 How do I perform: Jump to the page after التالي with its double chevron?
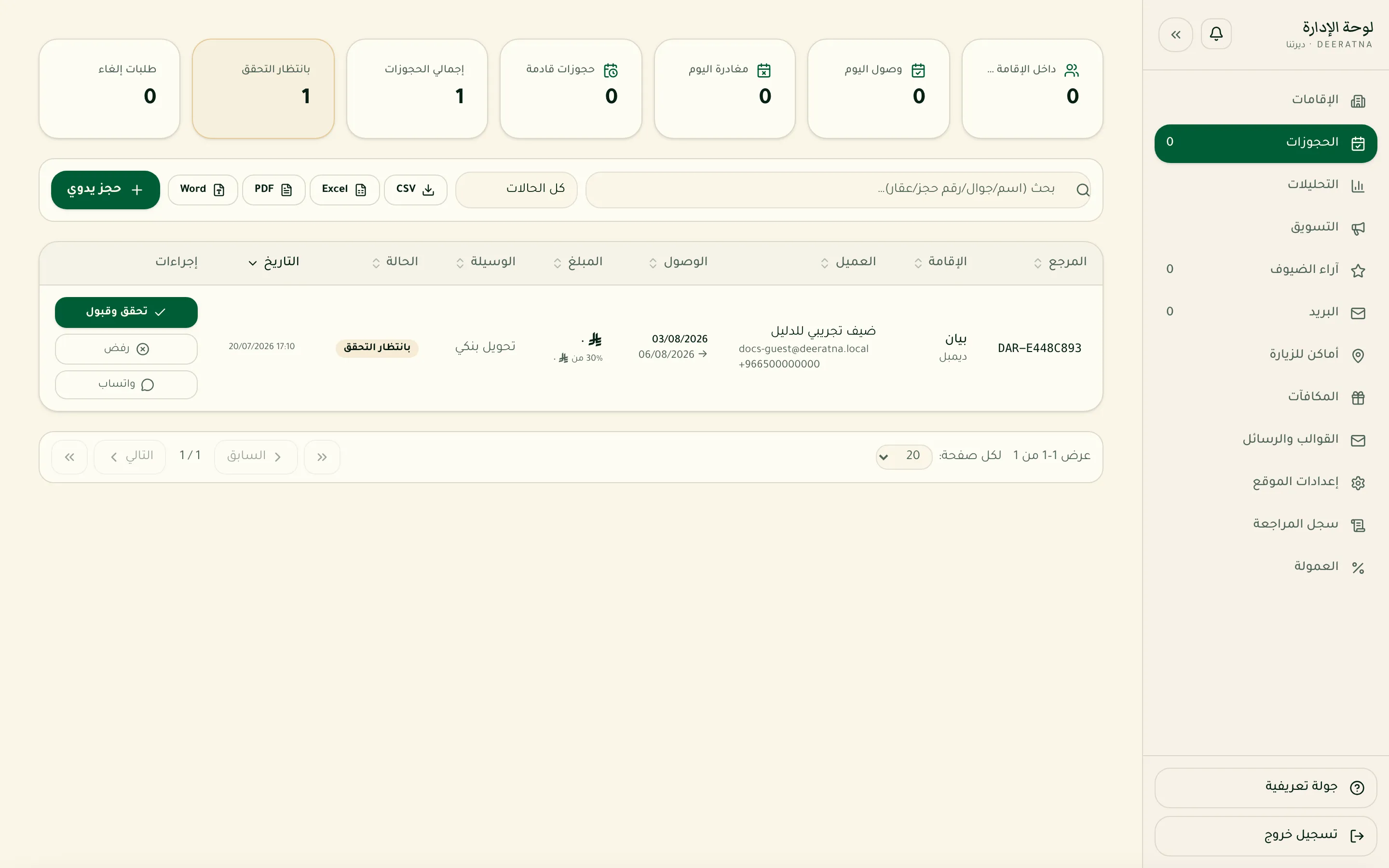69,457
